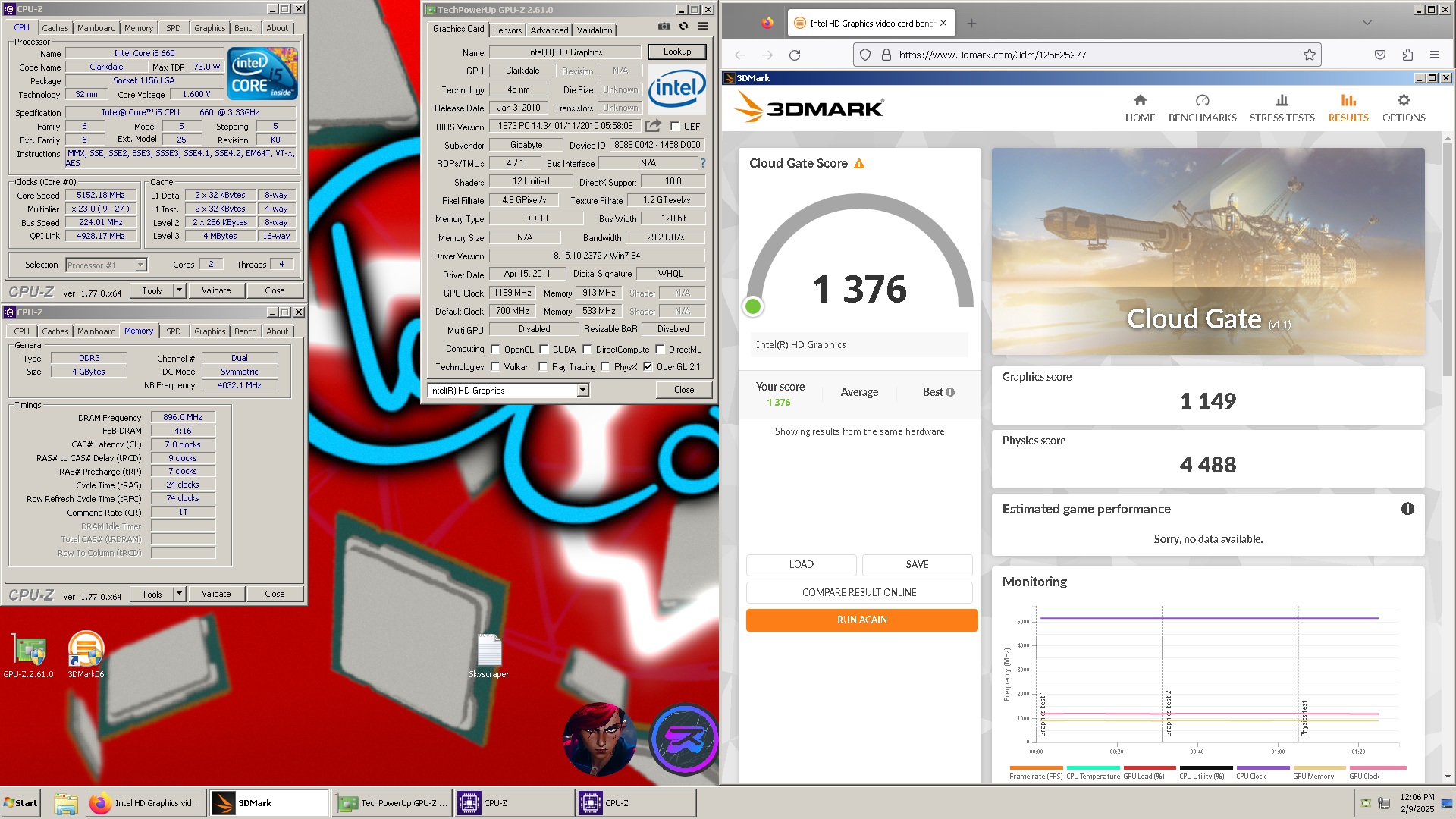Open the 3DMark BENCHMARKS section

pyautogui.click(x=1202, y=108)
